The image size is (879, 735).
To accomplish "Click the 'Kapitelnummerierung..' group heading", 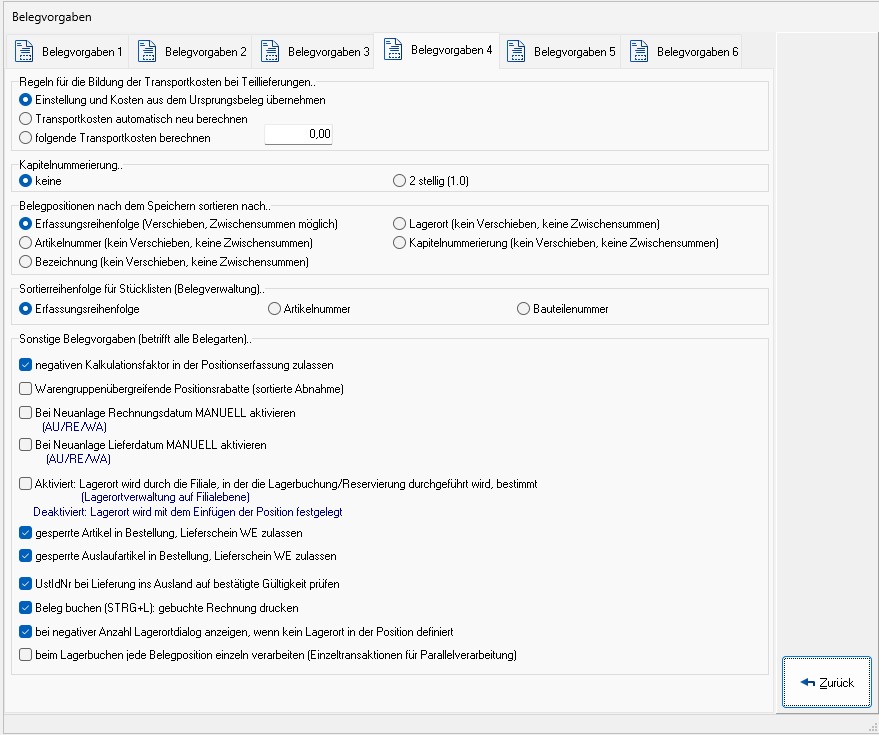I will [71, 165].
